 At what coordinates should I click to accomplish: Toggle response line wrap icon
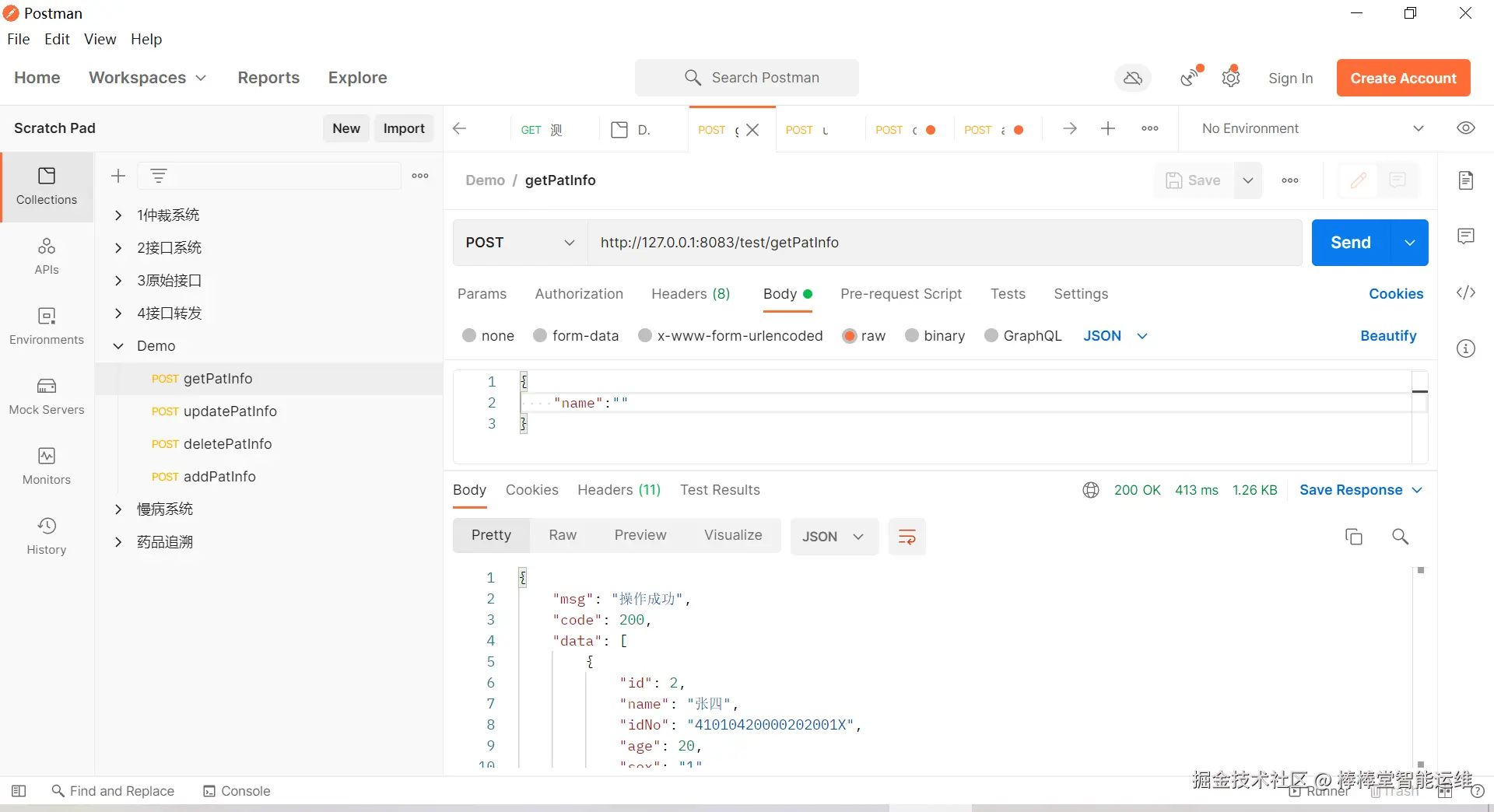pyautogui.click(x=907, y=537)
